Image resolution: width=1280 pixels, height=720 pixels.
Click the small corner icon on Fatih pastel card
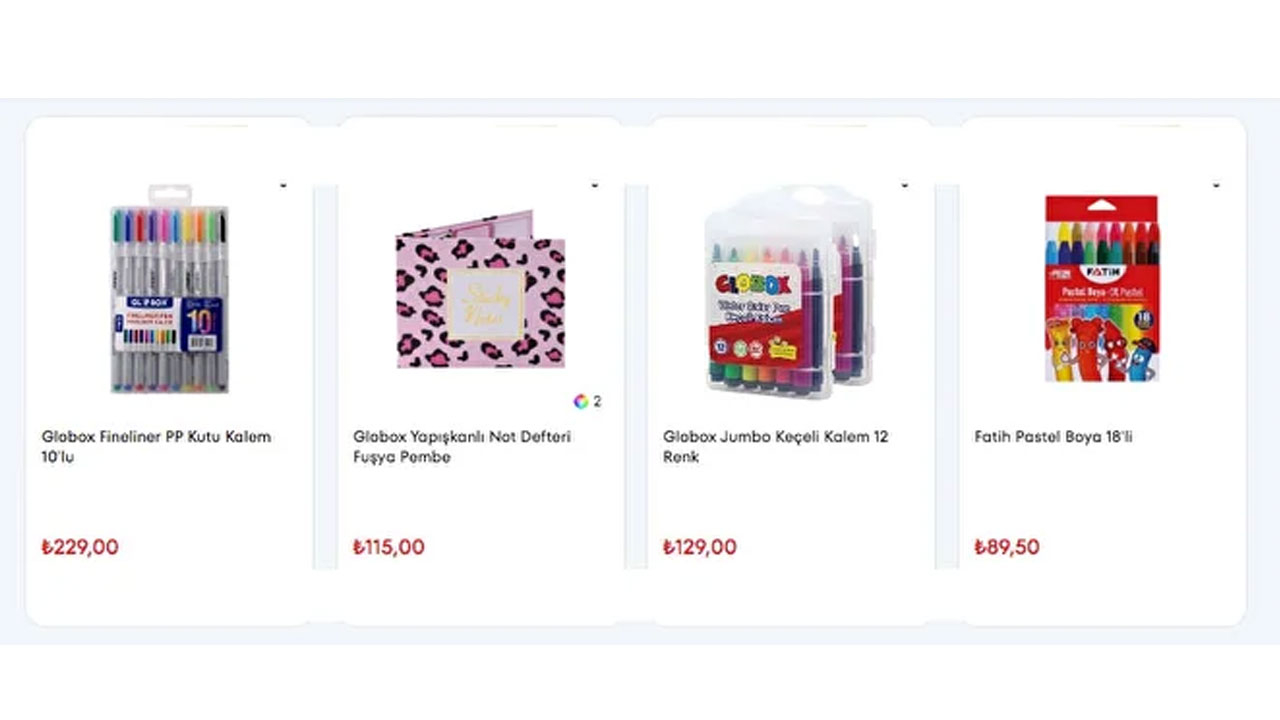(x=1217, y=185)
